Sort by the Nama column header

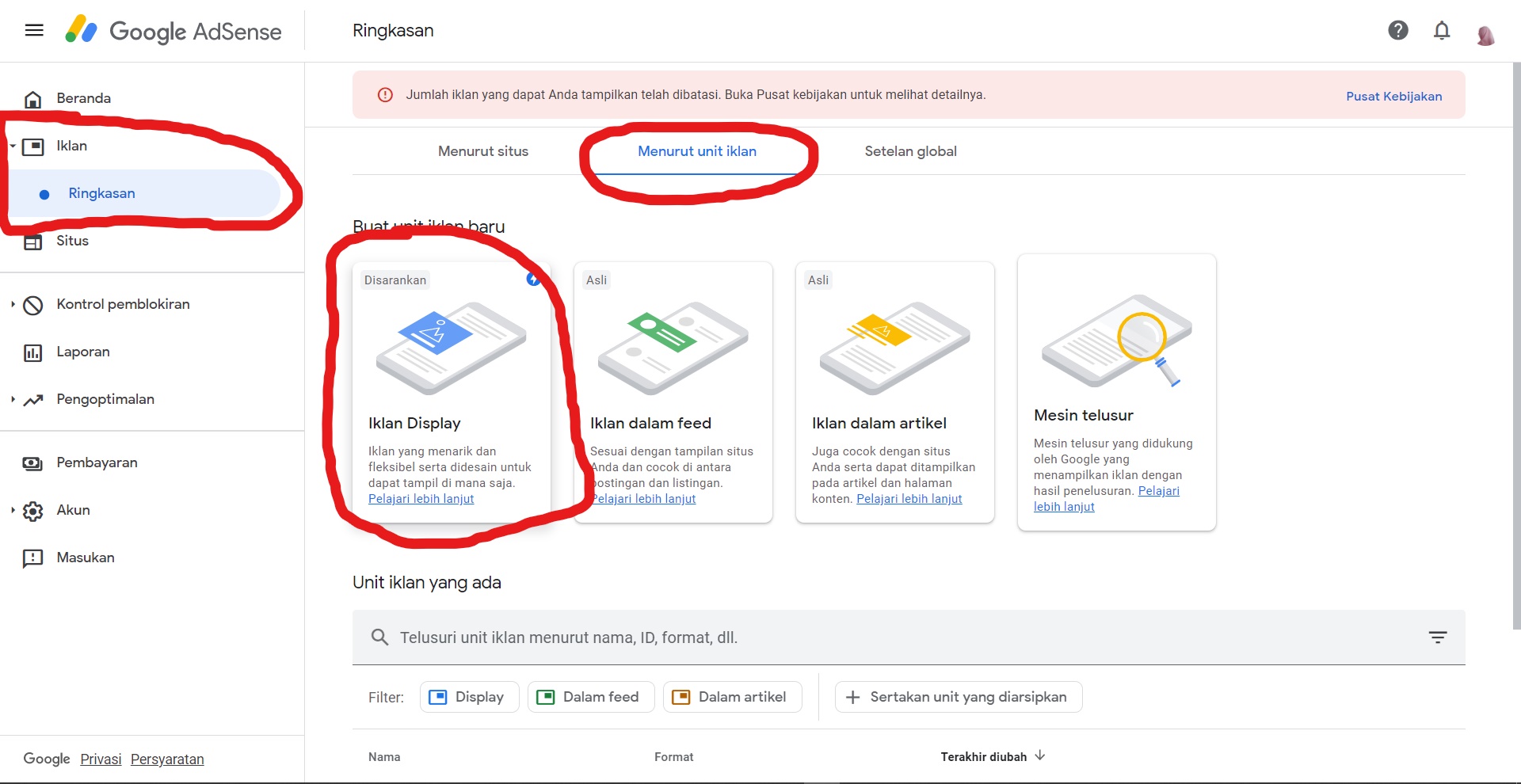pyautogui.click(x=384, y=757)
